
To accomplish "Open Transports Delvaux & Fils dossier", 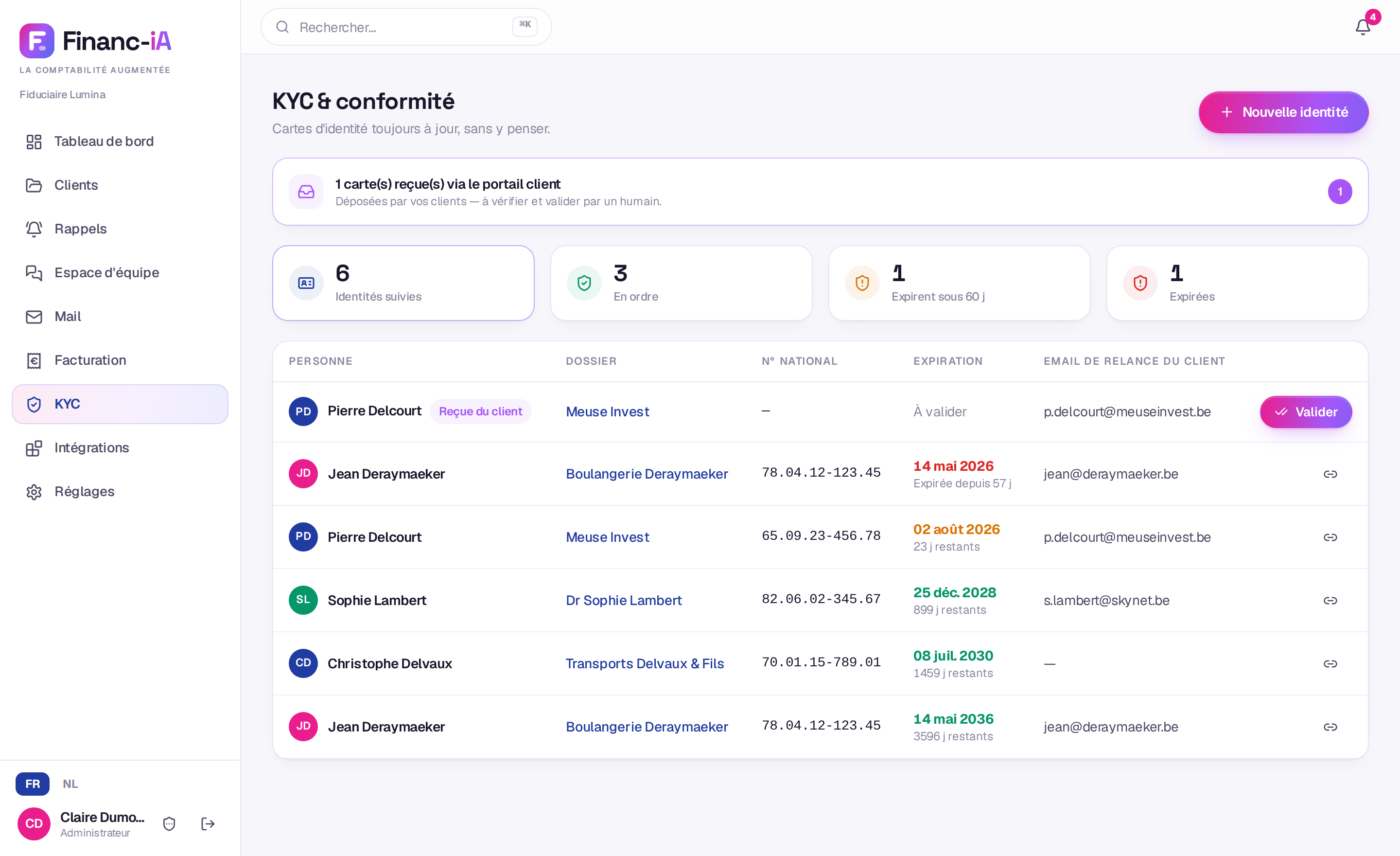I will coord(644,663).
